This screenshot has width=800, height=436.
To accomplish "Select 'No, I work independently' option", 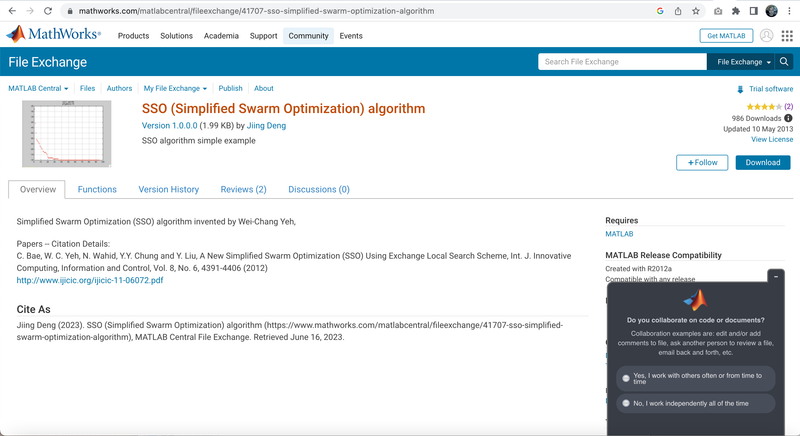I will pyautogui.click(x=695, y=403).
